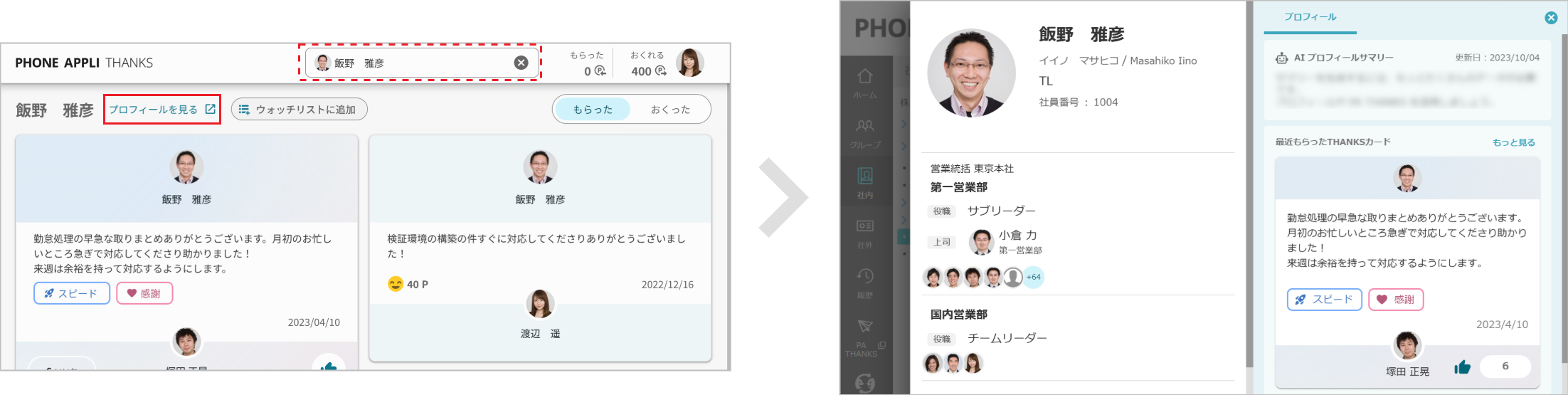Click the おくれる 400 points counter
The width and height of the screenshot is (1568, 395).
click(648, 63)
